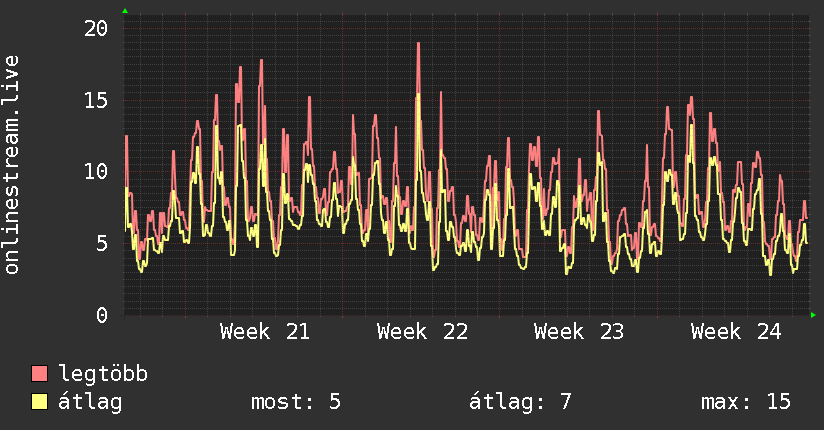Viewport: 824px width, 430px height.
Task: Select the Week 21 axis label
Action: pyautogui.click(x=265, y=332)
